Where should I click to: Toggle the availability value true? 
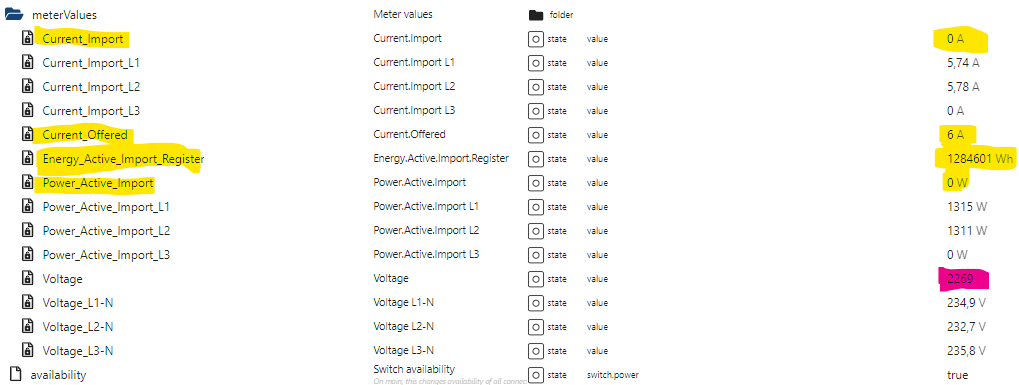tap(957, 375)
